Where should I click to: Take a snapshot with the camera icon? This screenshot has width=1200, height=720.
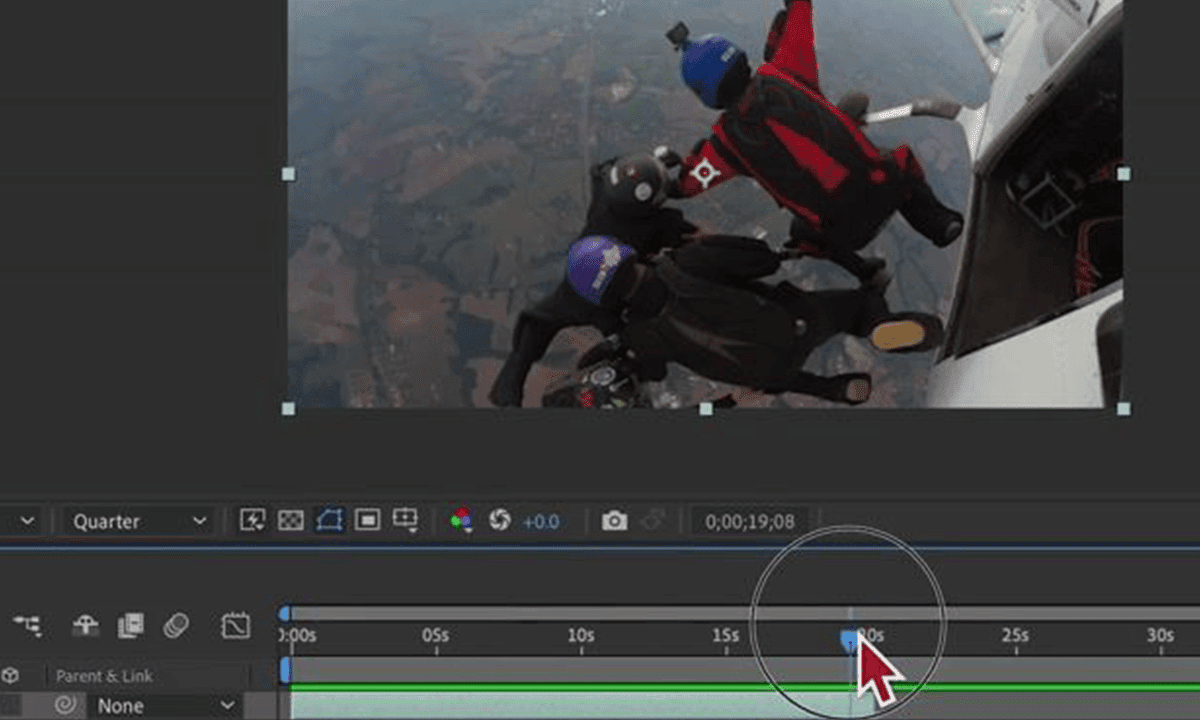[614, 520]
